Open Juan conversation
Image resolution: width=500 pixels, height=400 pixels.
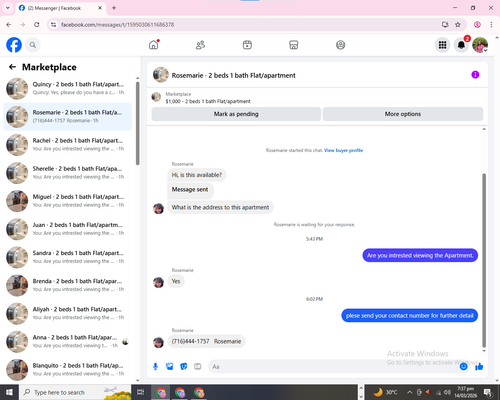point(68,229)
